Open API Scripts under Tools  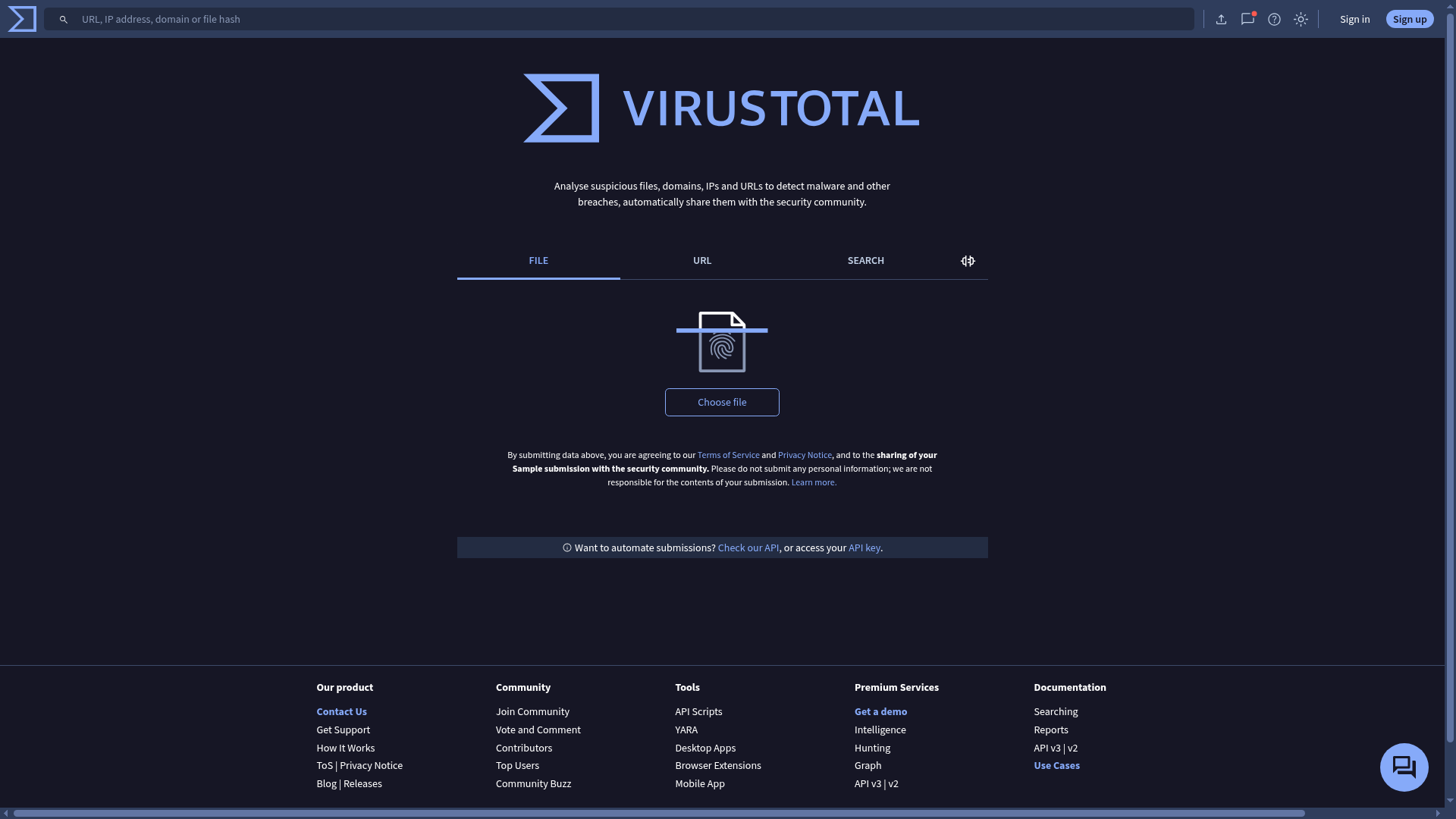[698, 711]
